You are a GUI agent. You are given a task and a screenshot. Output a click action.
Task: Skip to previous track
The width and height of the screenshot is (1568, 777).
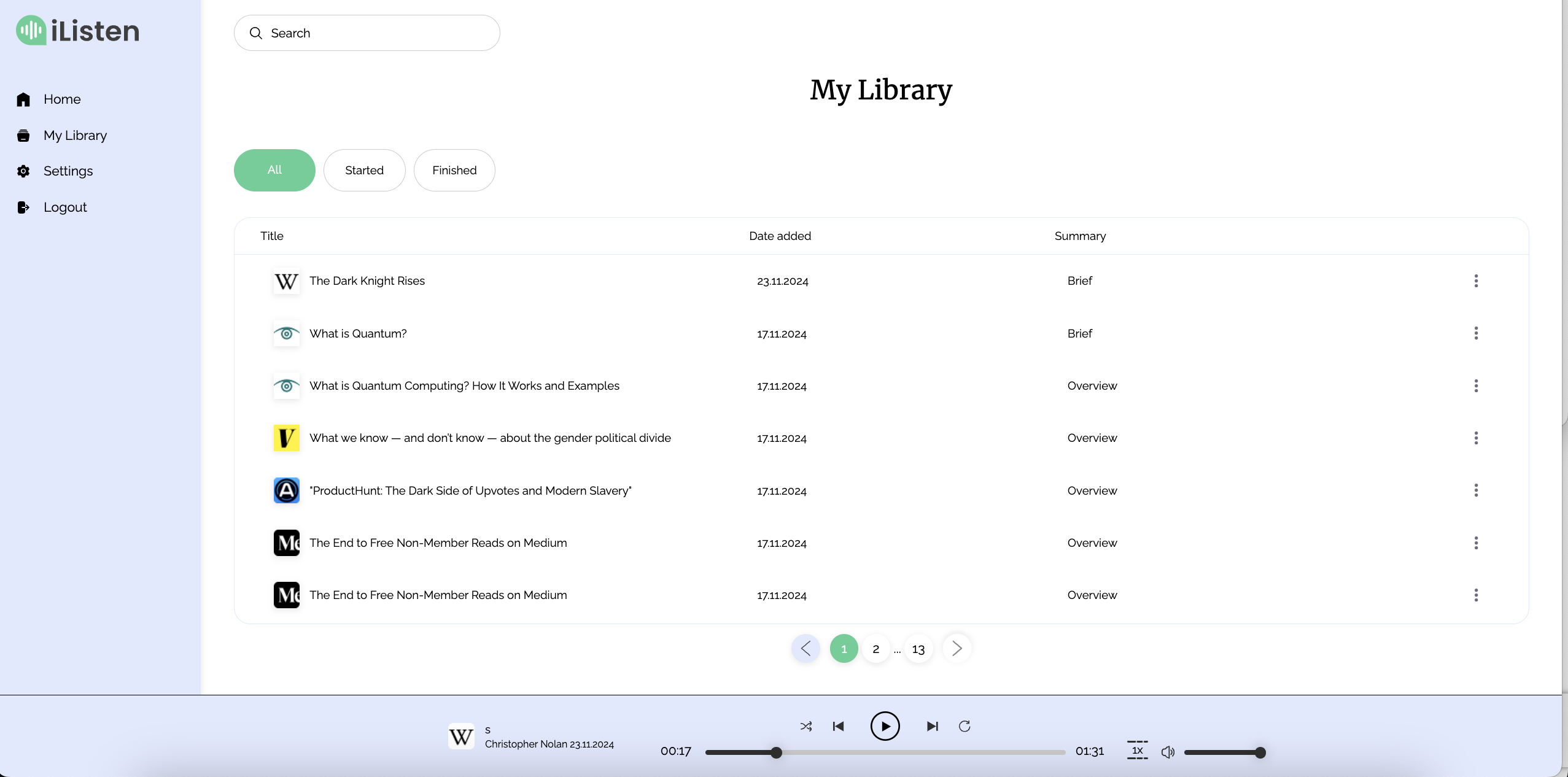[838, 726]
